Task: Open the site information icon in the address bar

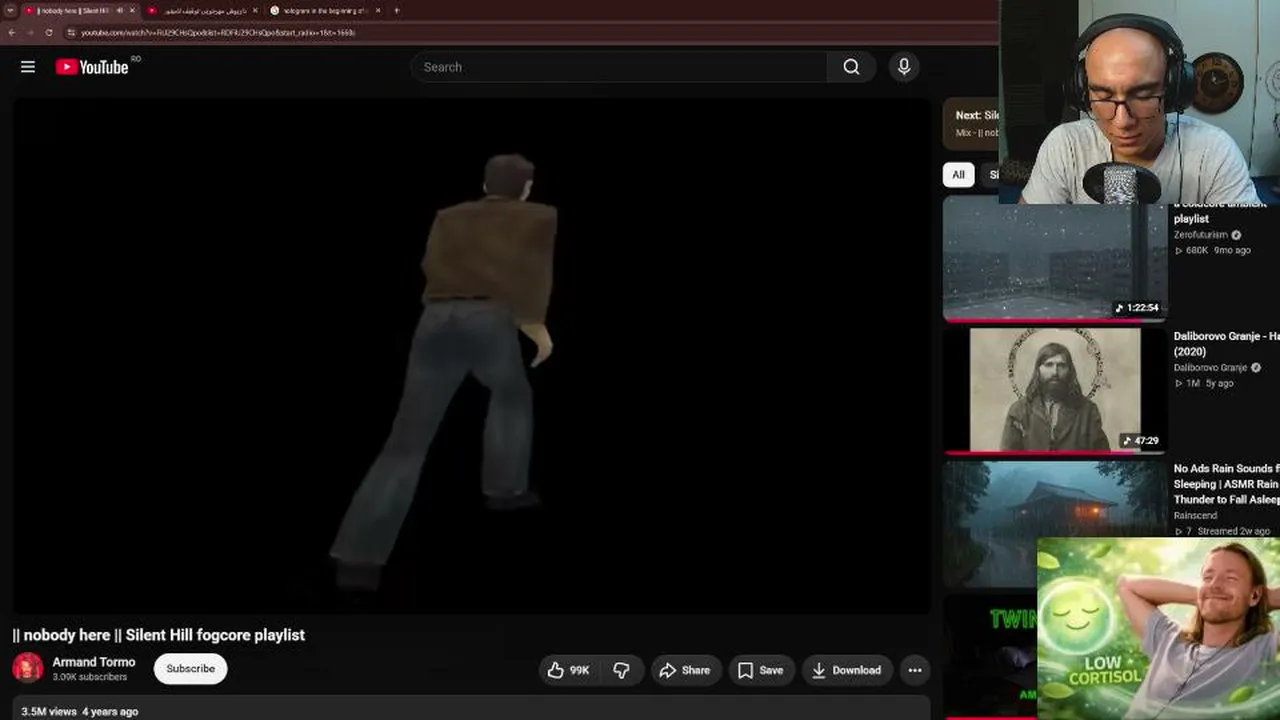Action: tap(71, 32)
